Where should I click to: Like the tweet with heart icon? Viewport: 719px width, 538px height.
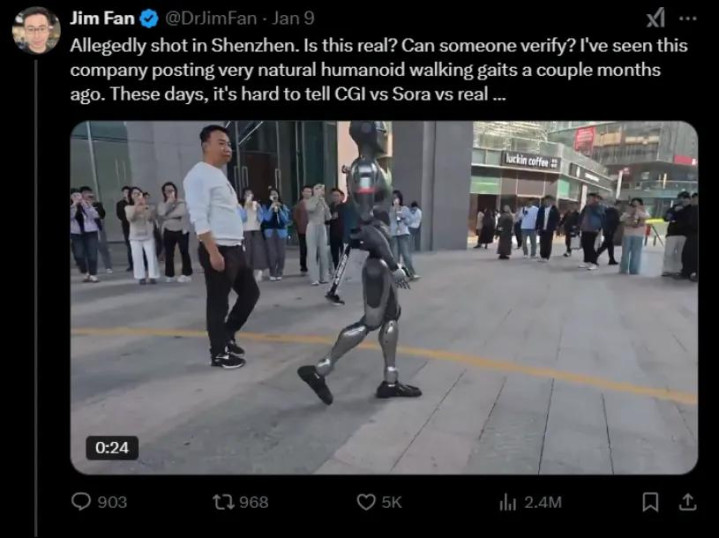pyautogui.click(x=366, y=502)
